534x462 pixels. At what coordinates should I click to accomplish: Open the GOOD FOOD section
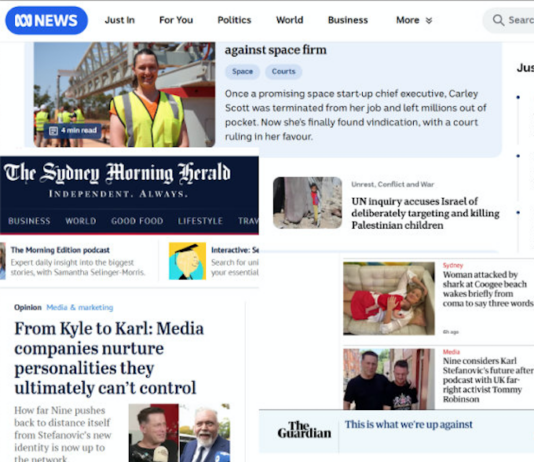(x=137, y=221)
